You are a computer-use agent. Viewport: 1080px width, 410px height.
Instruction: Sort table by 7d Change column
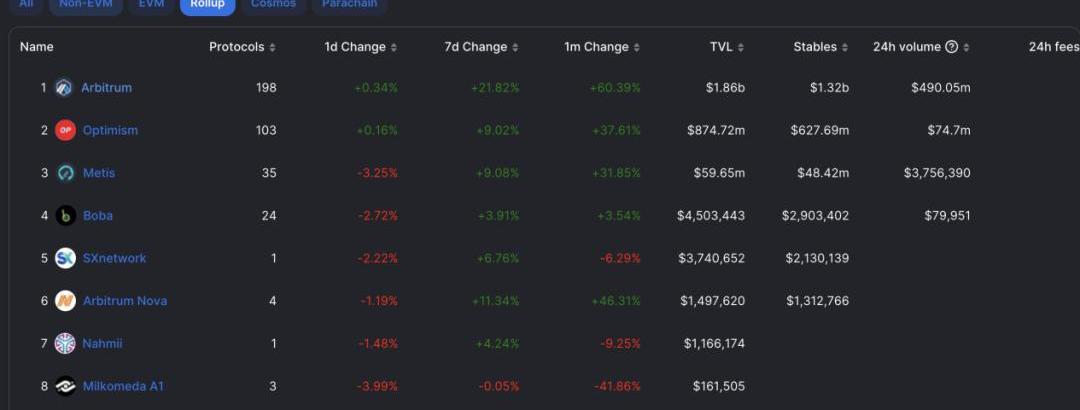(x=481, y=47)
